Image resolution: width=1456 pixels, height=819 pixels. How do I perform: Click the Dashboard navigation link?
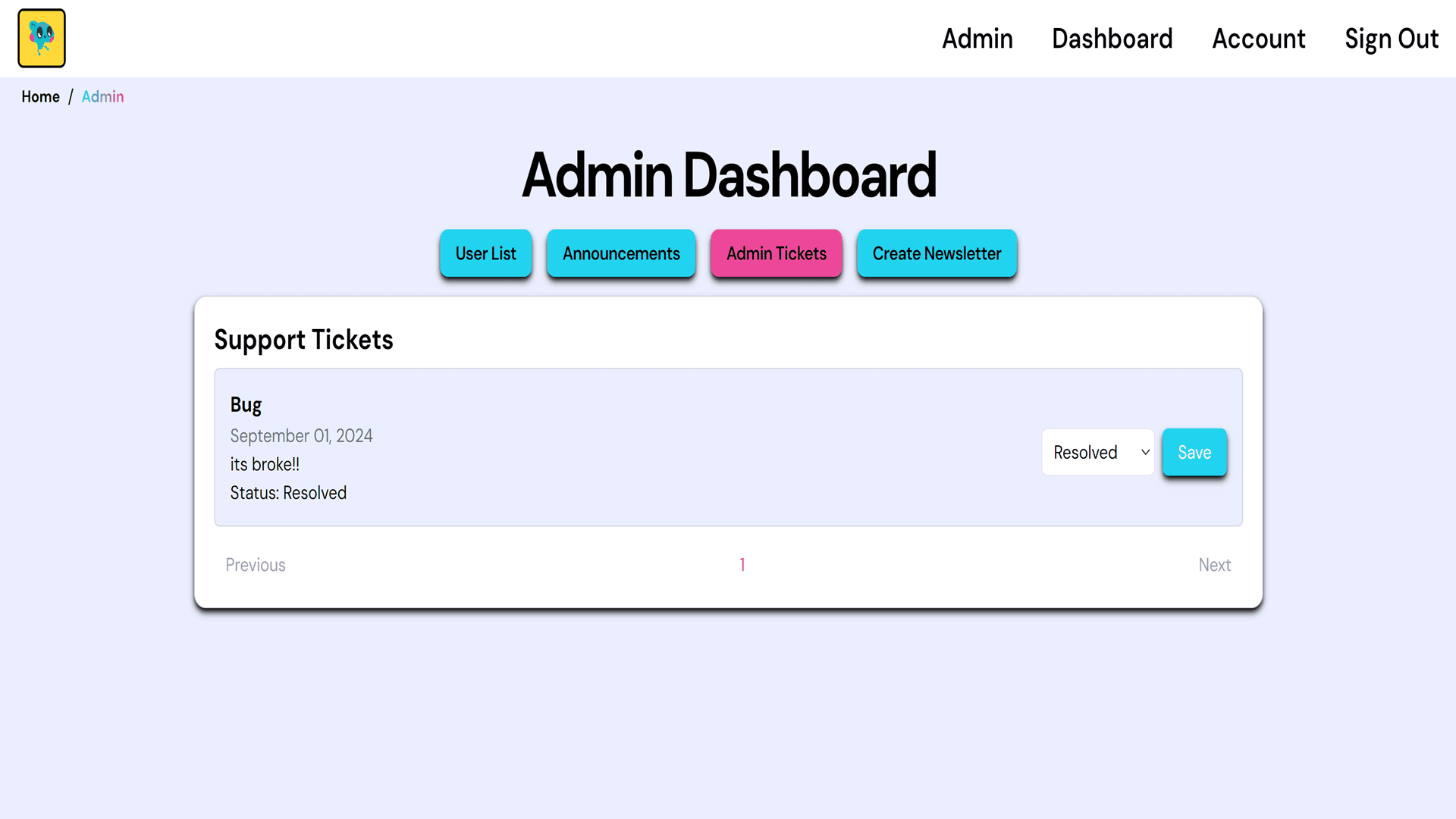click(1112, 38)
